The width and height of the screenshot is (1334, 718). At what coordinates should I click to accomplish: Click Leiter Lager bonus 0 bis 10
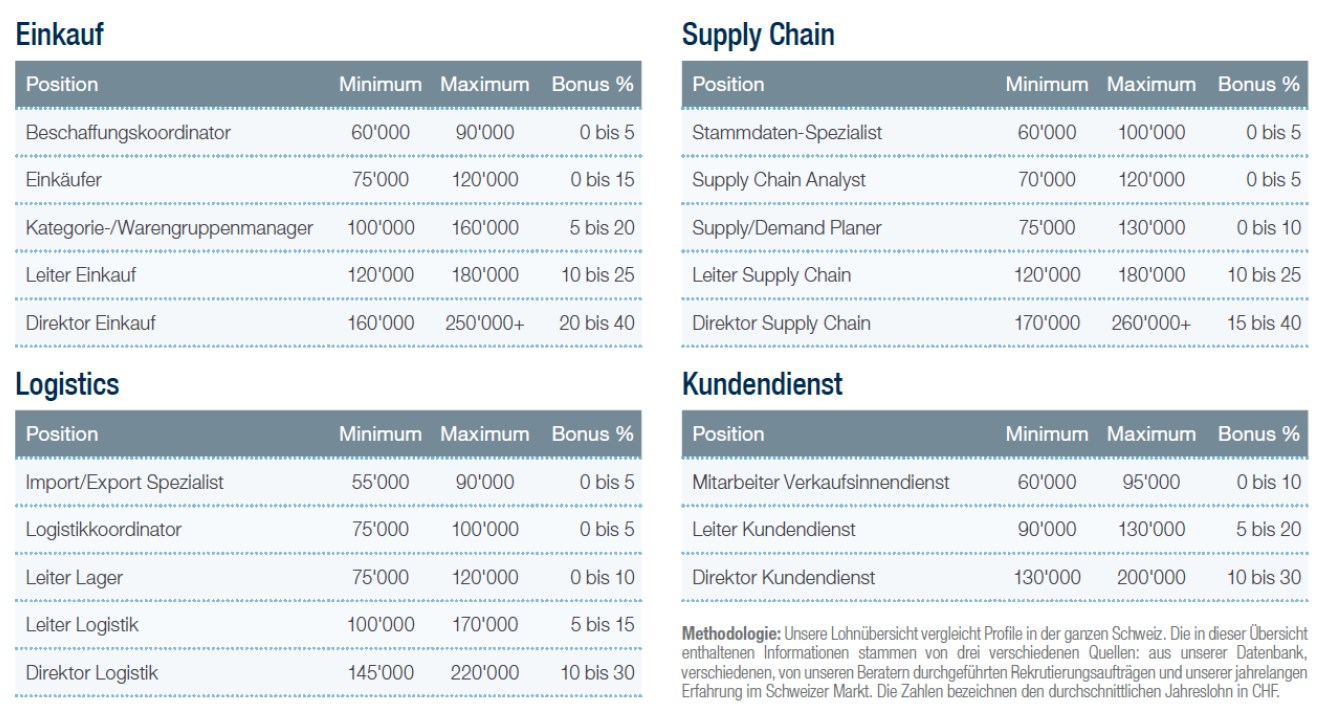coord(602,577)
